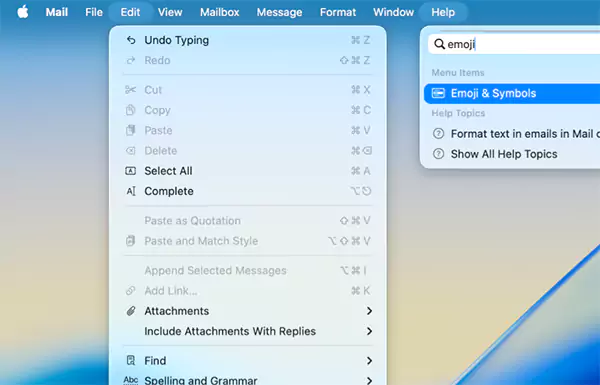Click the scissors Cut icon
The image size is (600, 385).
click(x=130, y=90)
